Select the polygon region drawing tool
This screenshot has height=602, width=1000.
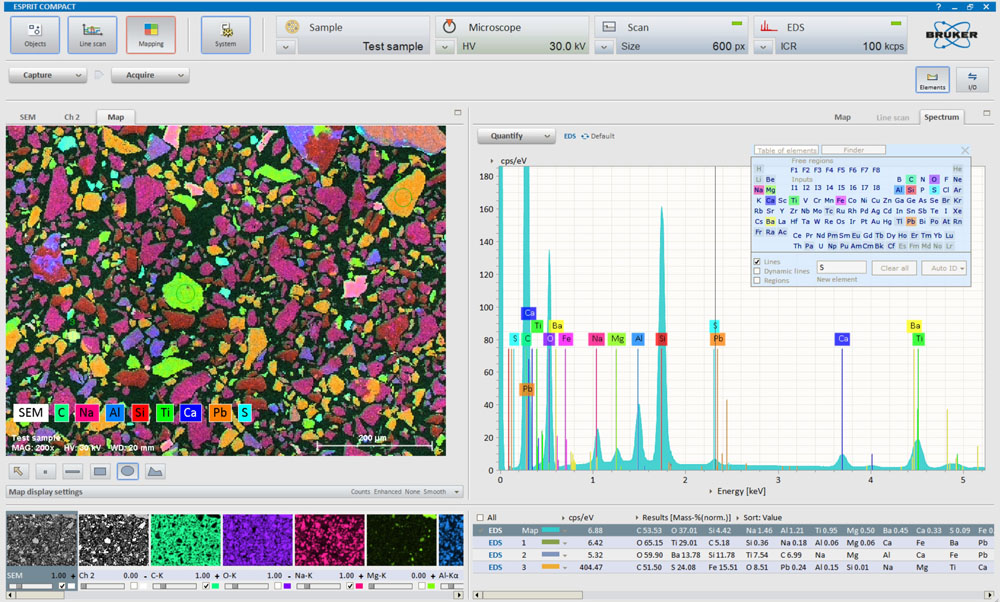(x=155, y=470)
